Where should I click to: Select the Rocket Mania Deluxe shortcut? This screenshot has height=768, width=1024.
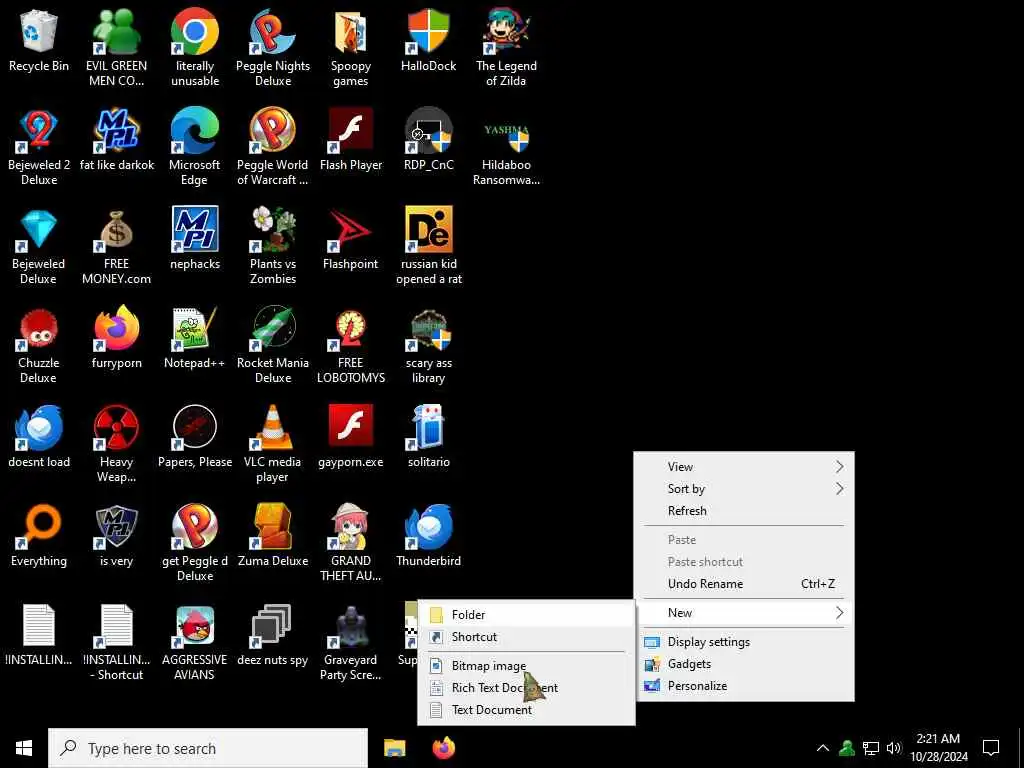click(x=273, y=345)
